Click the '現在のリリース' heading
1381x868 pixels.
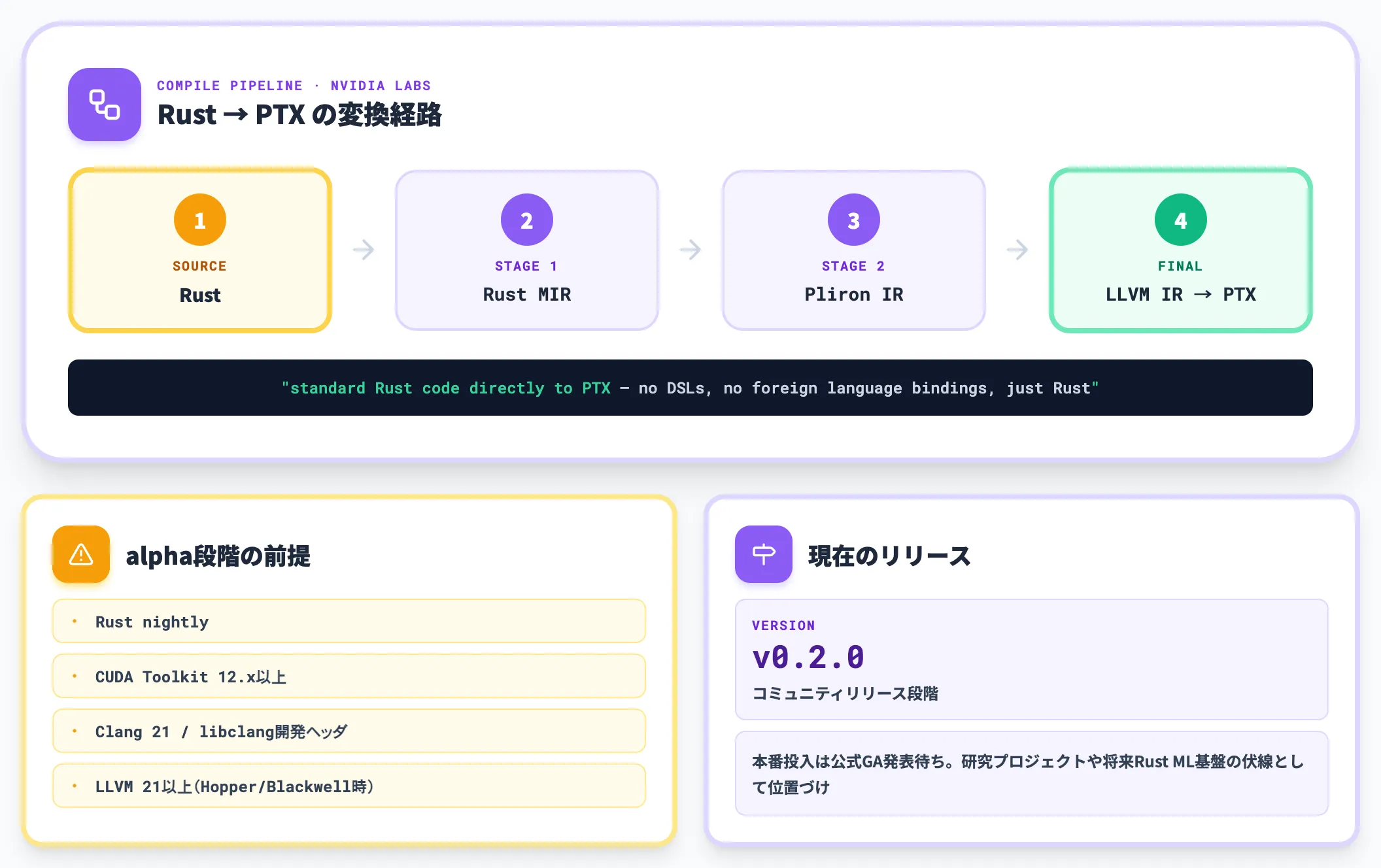click(x=889, y=556)
